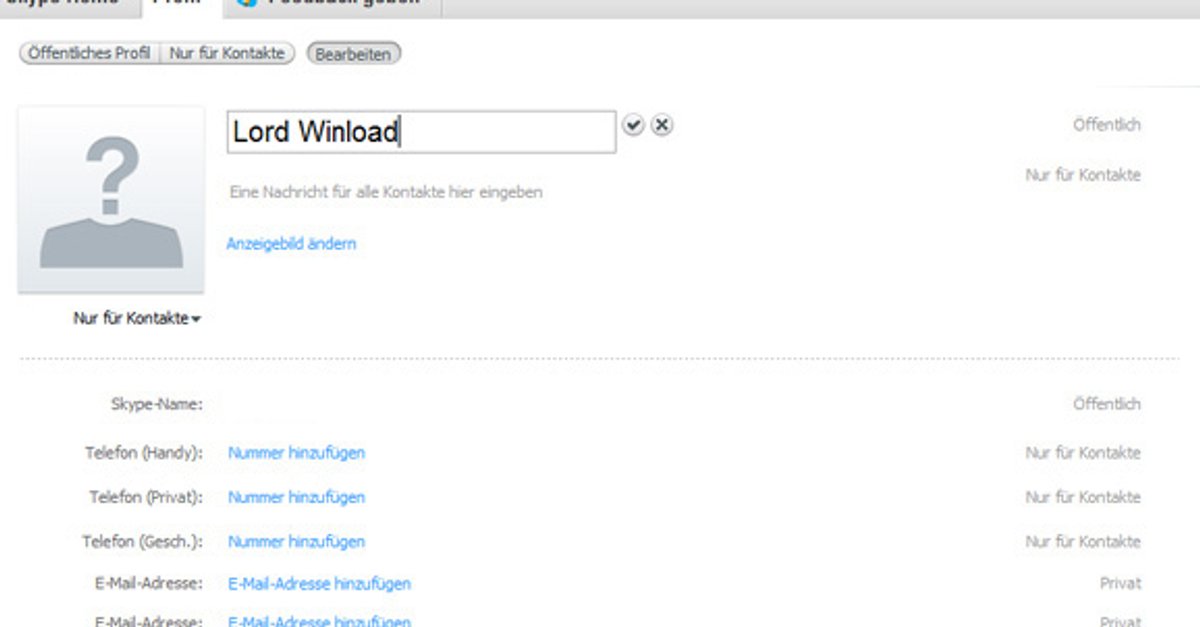Click the Bearbeiten button
Viewport: 1200px width, 627px height.
point(353,54)
